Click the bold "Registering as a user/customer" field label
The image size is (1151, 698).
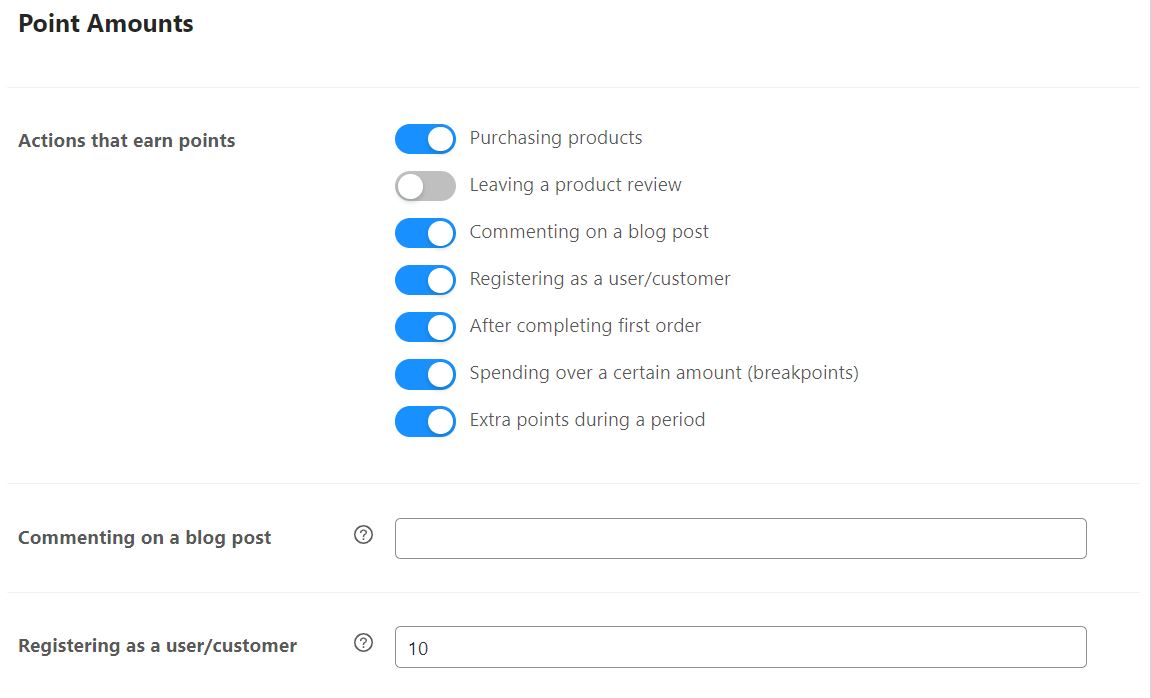157,646
